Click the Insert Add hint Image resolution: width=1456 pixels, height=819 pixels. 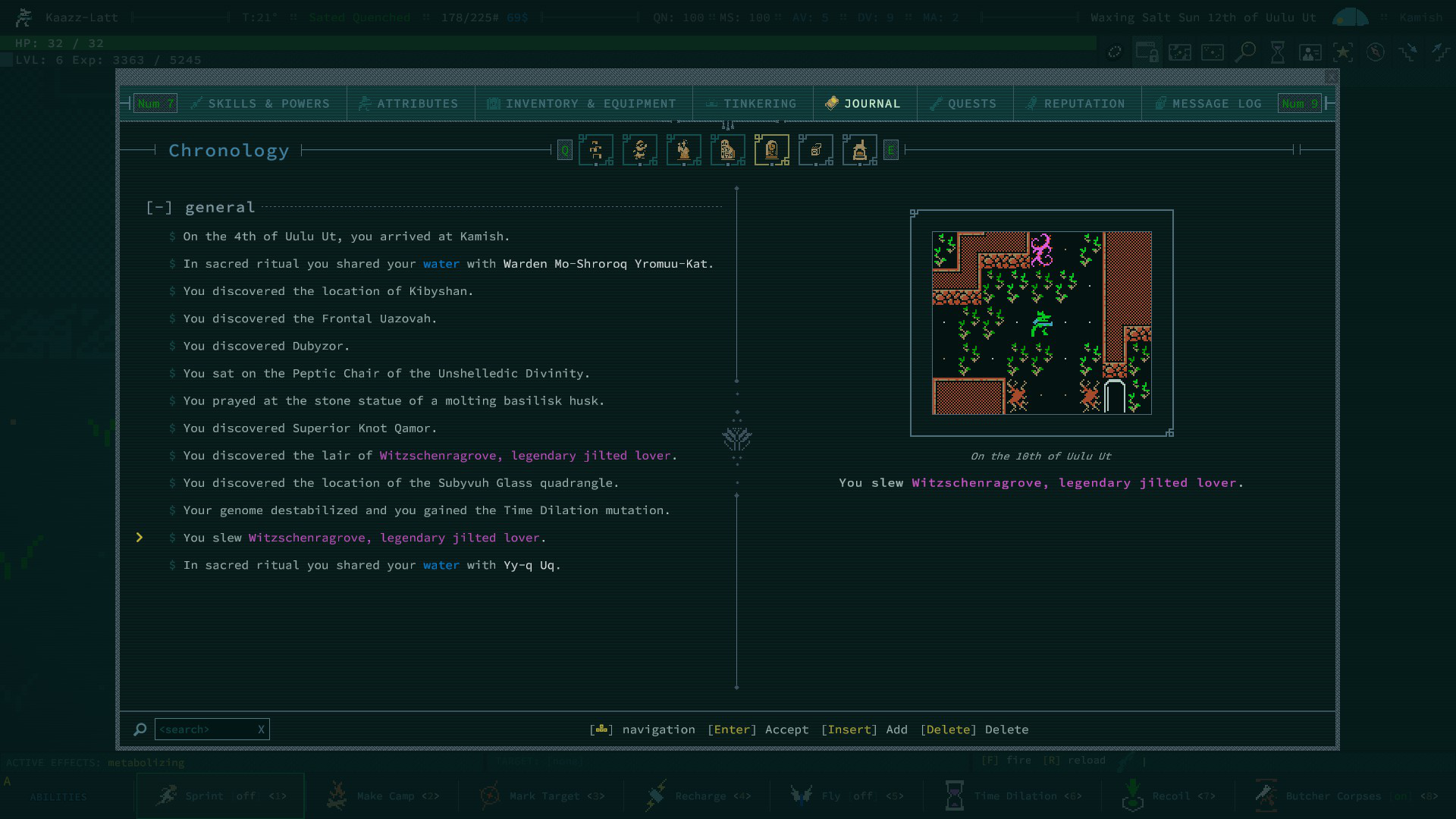click(x=864, y=730)
